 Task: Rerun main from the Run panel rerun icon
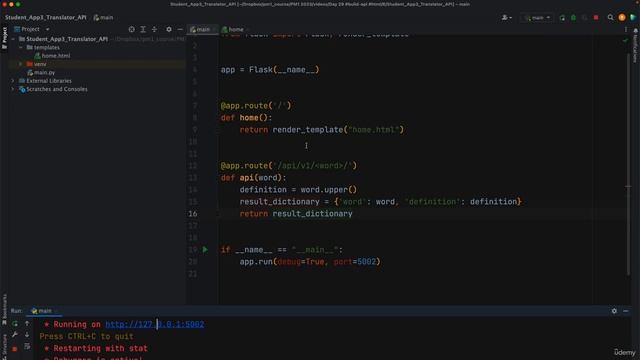[15, 324]
